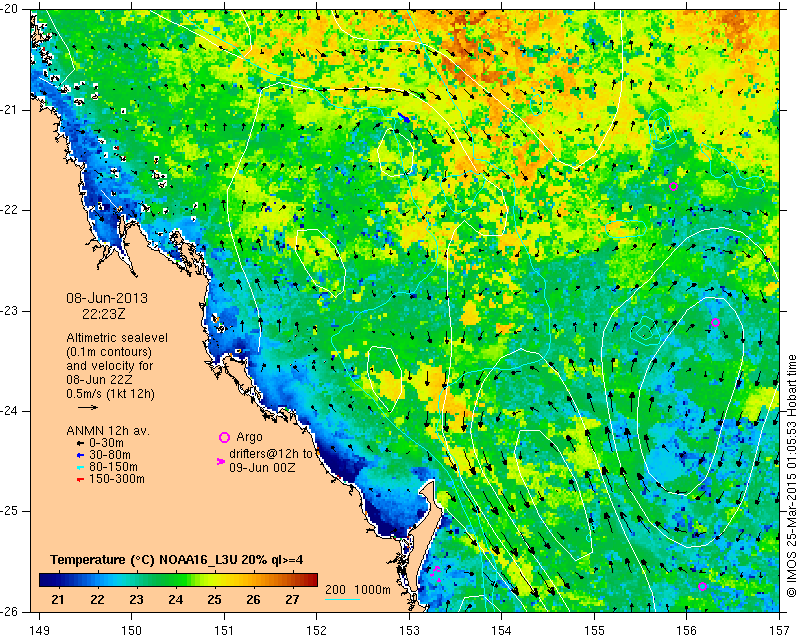The width and height of the screenshot is (800, 640).
Task: Click the latitude axis label -22
Action: 10,210
